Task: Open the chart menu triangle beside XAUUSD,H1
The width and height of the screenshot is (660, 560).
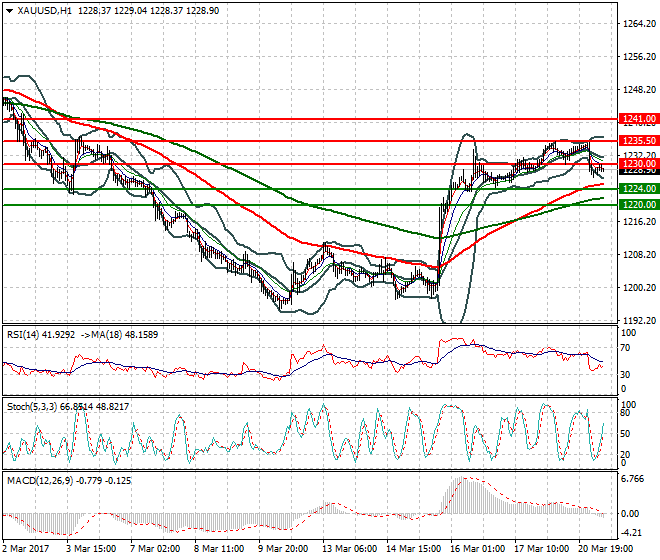Action: coord(9,11)
